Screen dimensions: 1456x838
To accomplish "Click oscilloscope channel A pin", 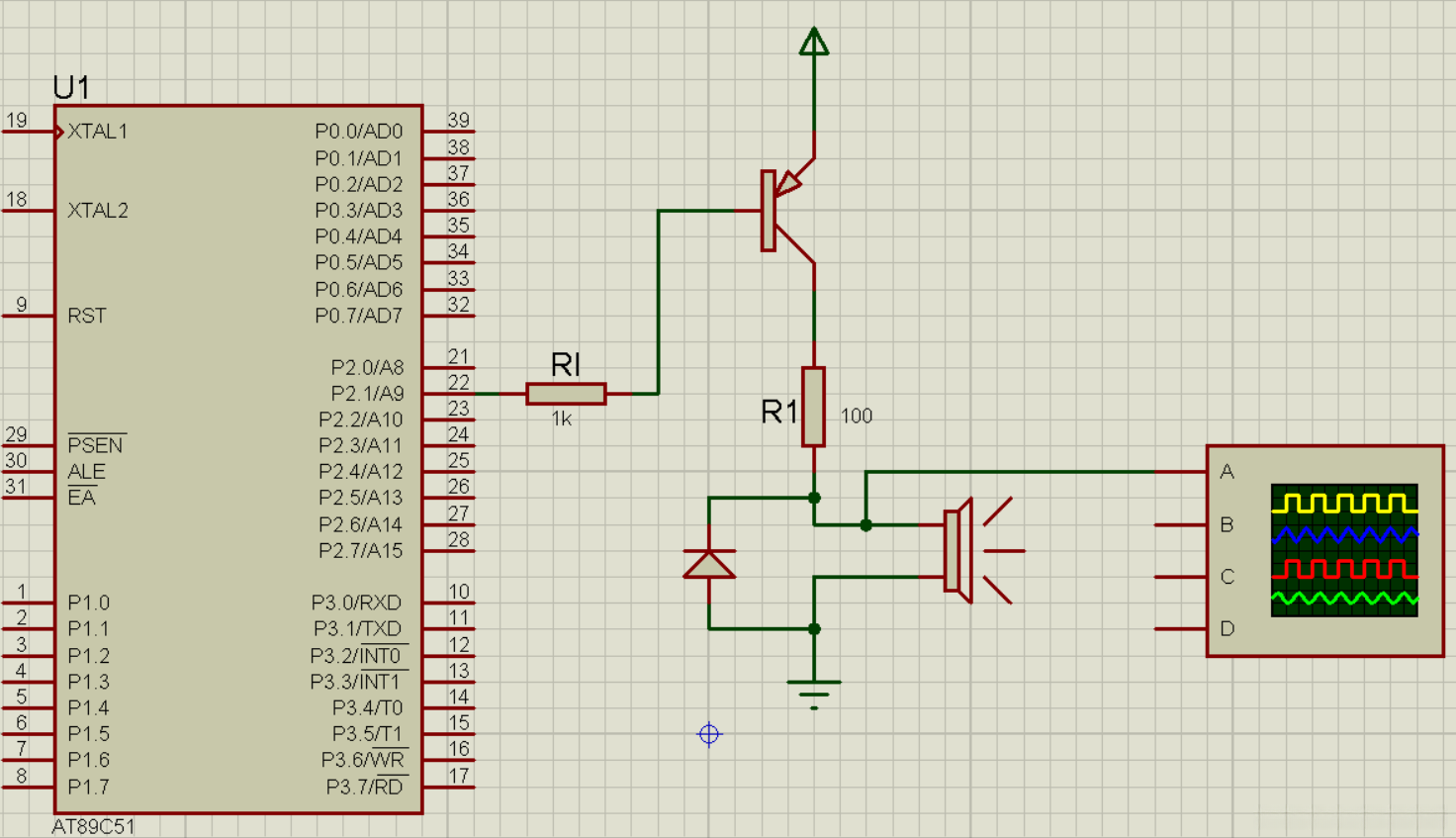I will coord(1182,472).
